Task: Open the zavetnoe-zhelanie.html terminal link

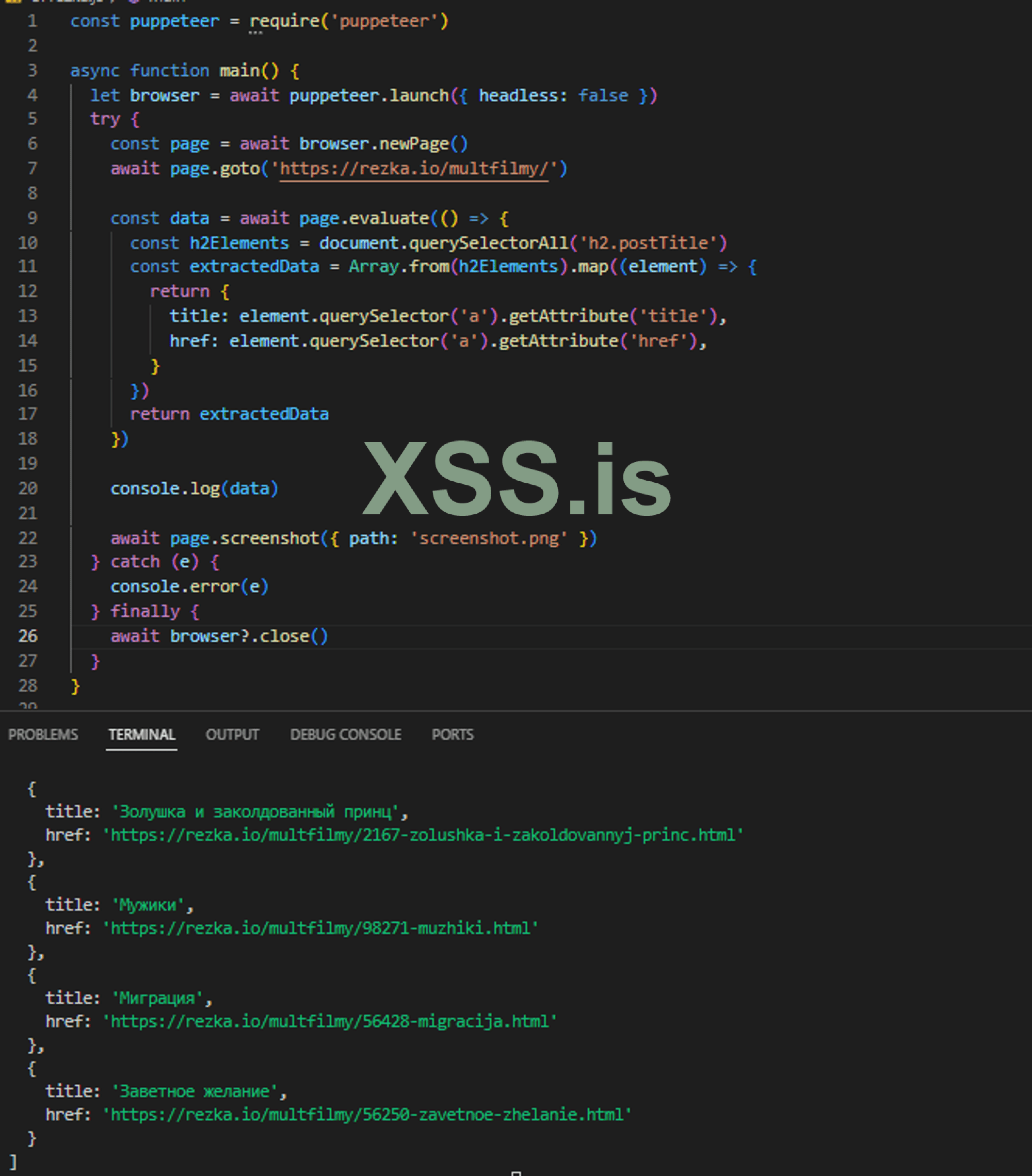Action: point(367,1115)
